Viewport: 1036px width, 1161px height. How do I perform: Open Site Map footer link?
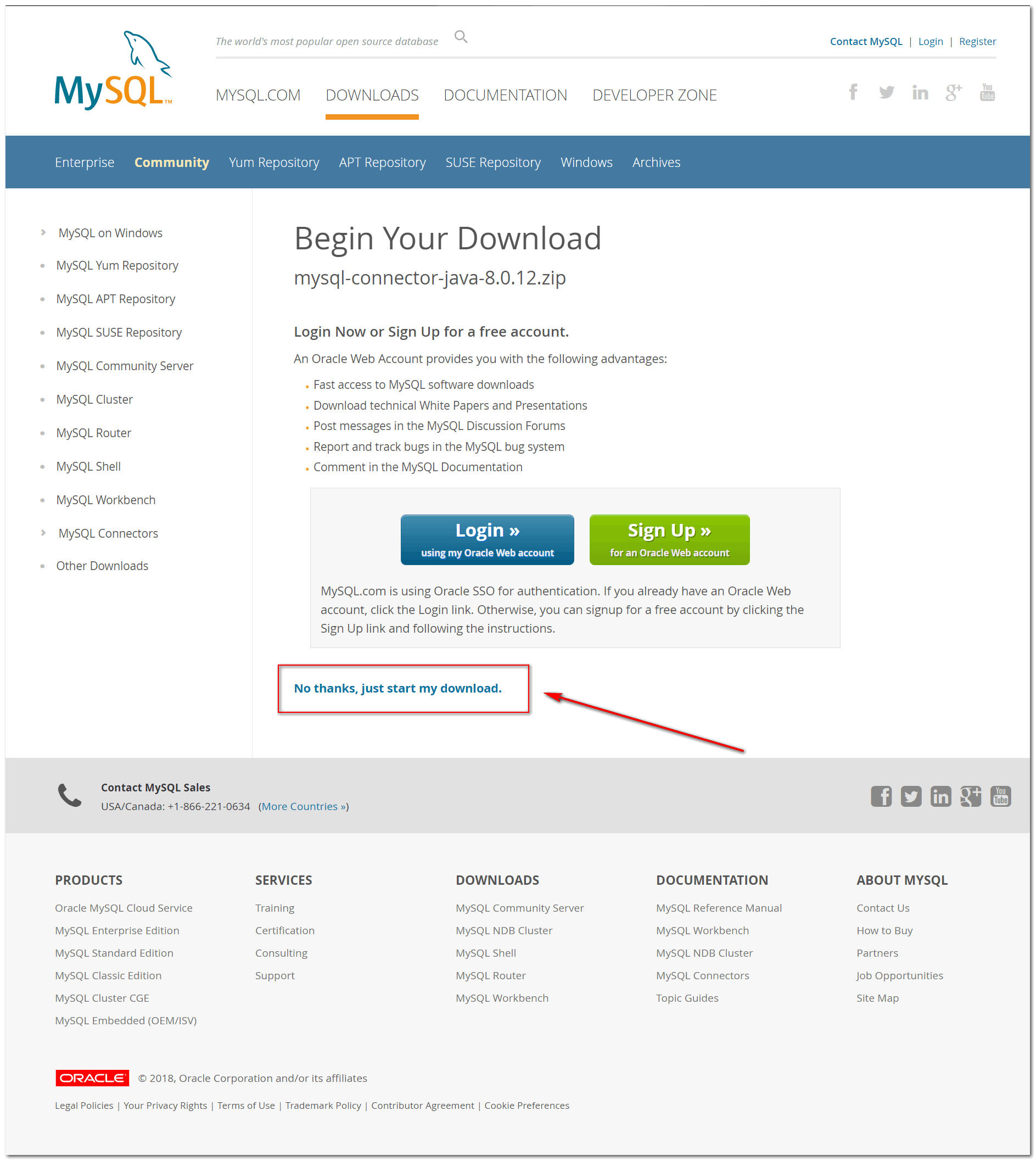tap(878, 999)
